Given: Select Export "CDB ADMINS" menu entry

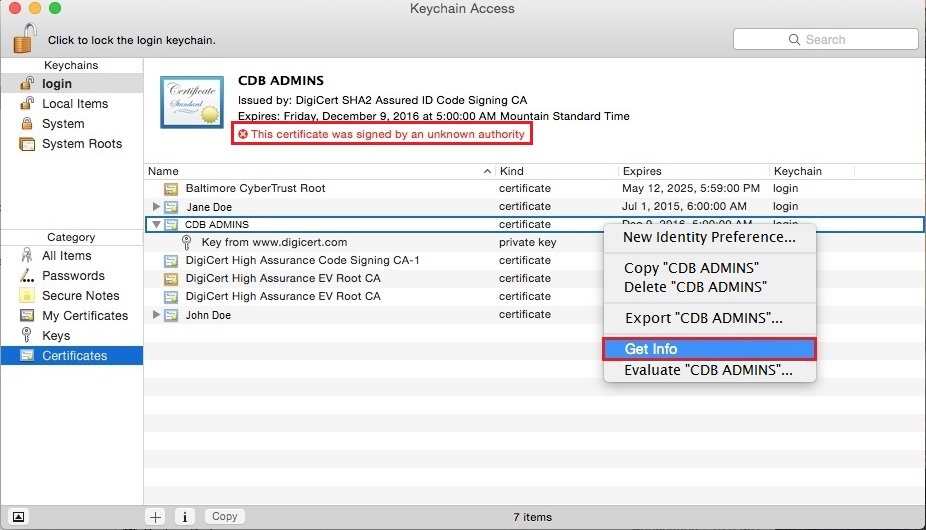Looking at the screenshot, I should 703,318.
